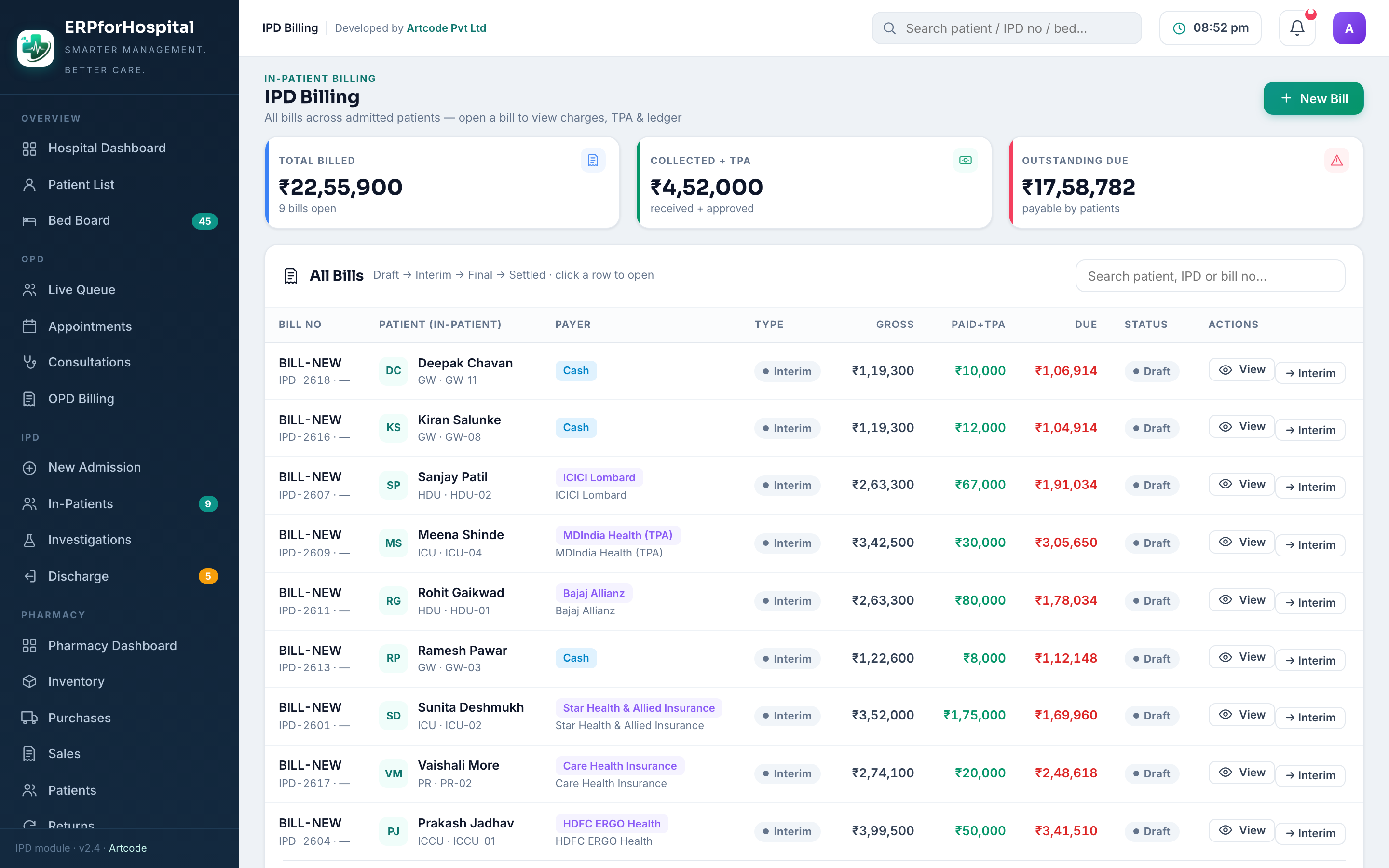
Task: Navigate to Consultations
Action: coord(120,362)
